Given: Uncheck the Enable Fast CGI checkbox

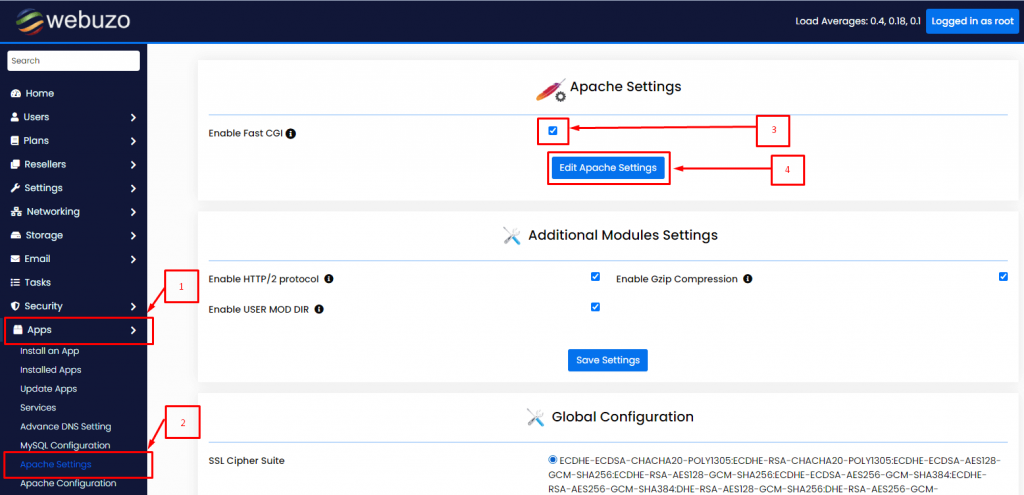Looking at the screenshot, I should coord(553,131).
